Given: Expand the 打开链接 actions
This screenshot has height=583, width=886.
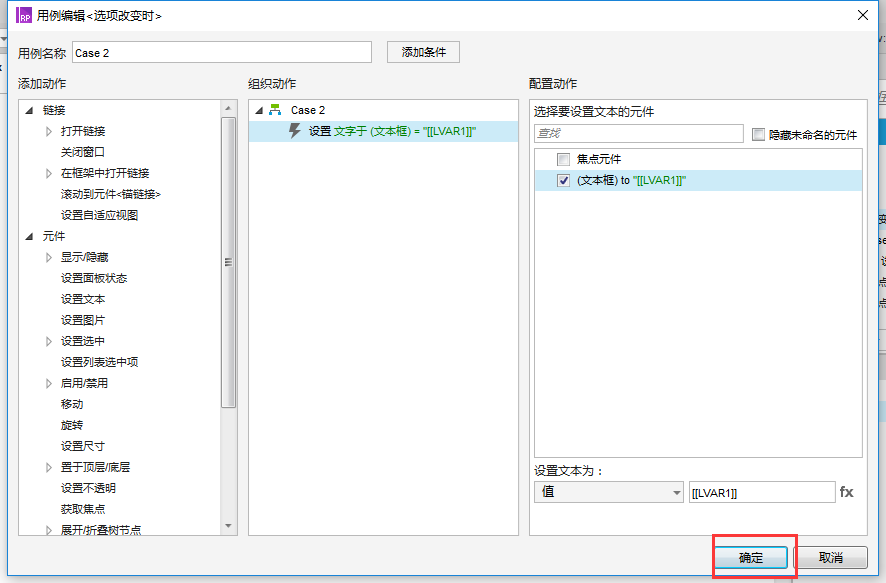Looking at the screenshot, I should click(x=49, y=131).
